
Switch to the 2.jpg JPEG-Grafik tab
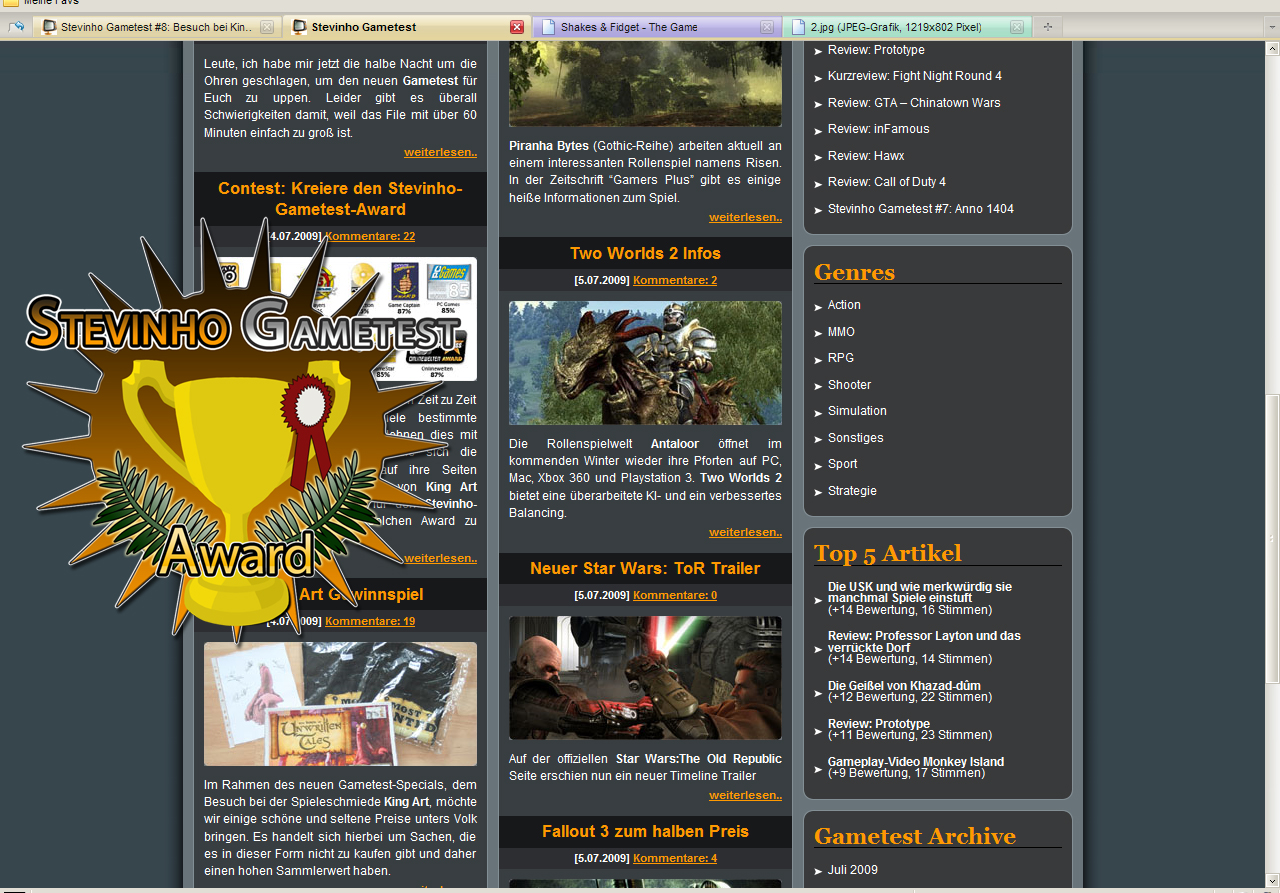coord(895,27)
